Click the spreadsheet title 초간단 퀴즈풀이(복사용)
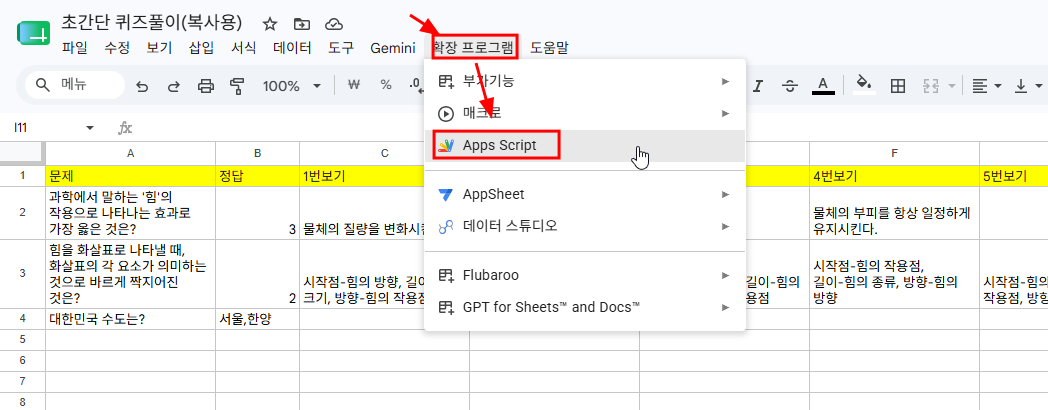This screenshot has height=410, width=1048. pos(152,23)
